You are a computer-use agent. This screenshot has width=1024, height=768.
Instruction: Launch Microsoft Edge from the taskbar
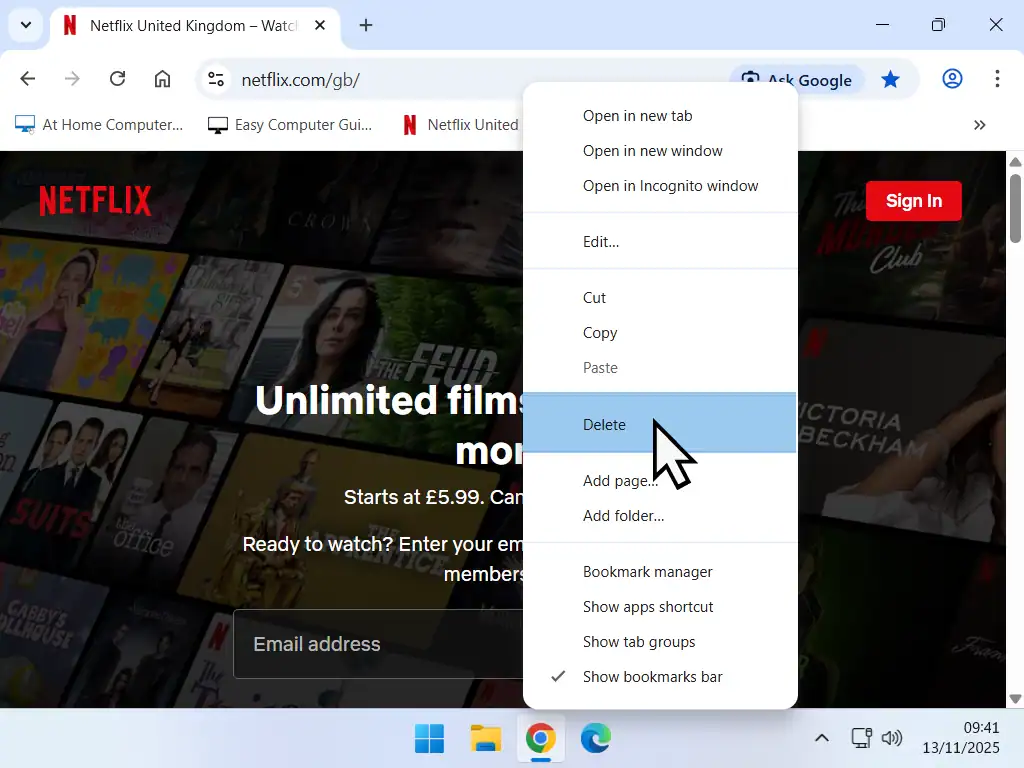(x=595, y=738)
